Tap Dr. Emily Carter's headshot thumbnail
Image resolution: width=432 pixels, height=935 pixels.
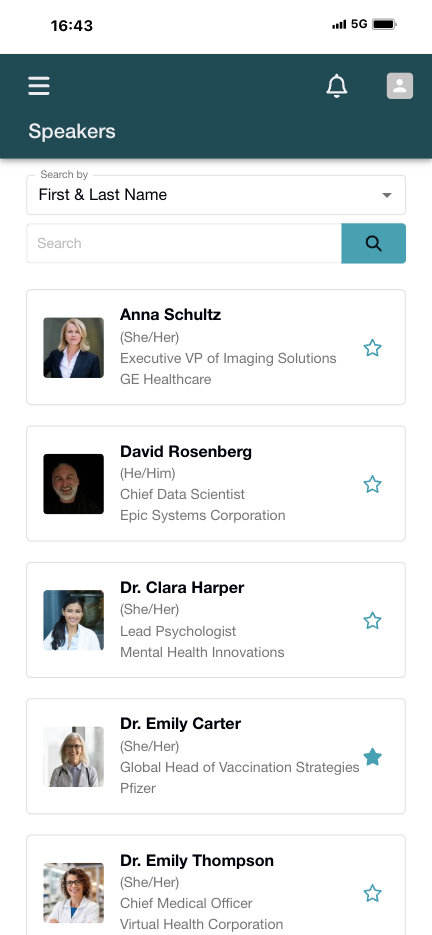pos(73,757)
